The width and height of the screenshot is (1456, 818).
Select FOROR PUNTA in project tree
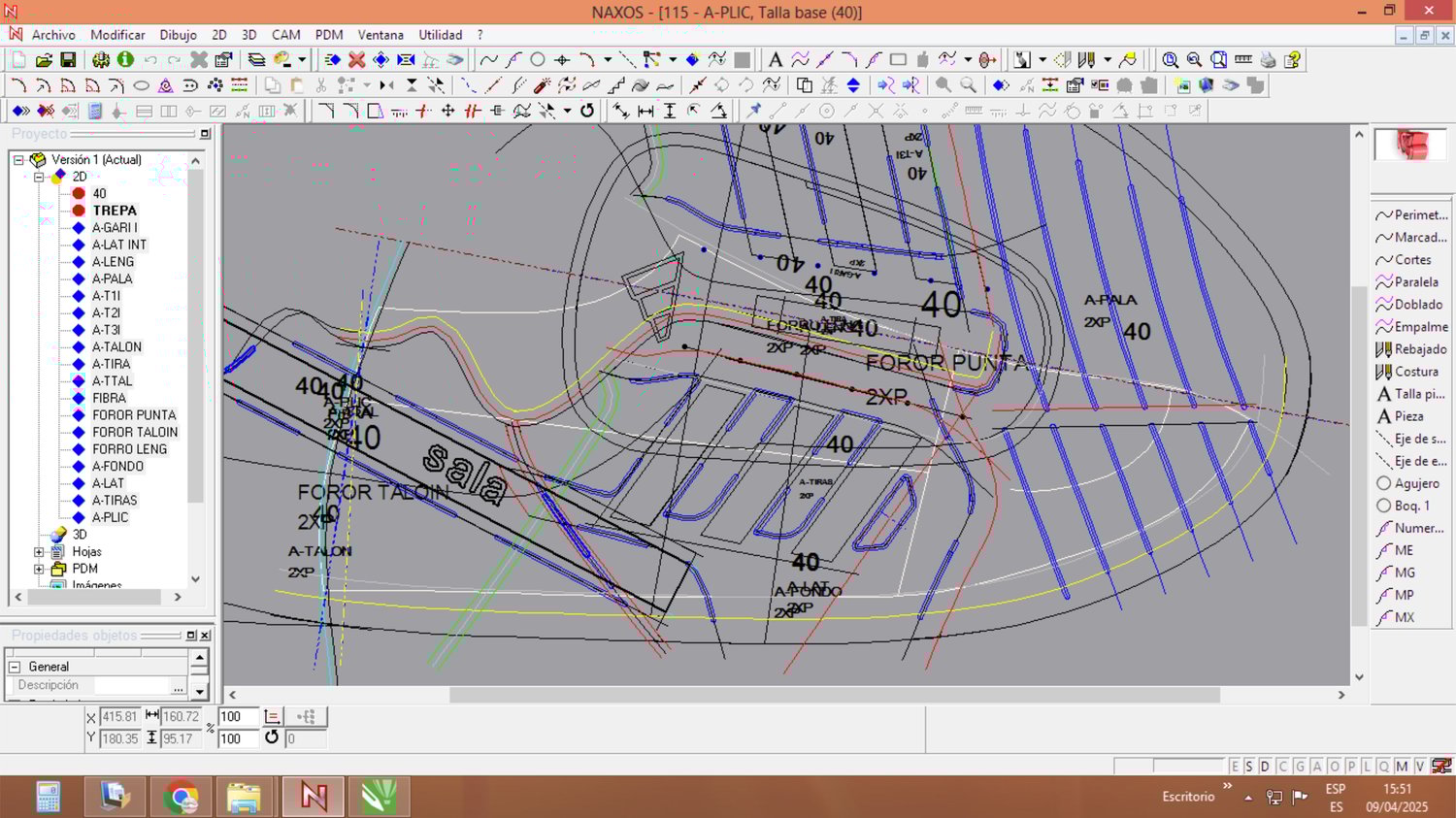pyautogui.click(x=134, y=415)
